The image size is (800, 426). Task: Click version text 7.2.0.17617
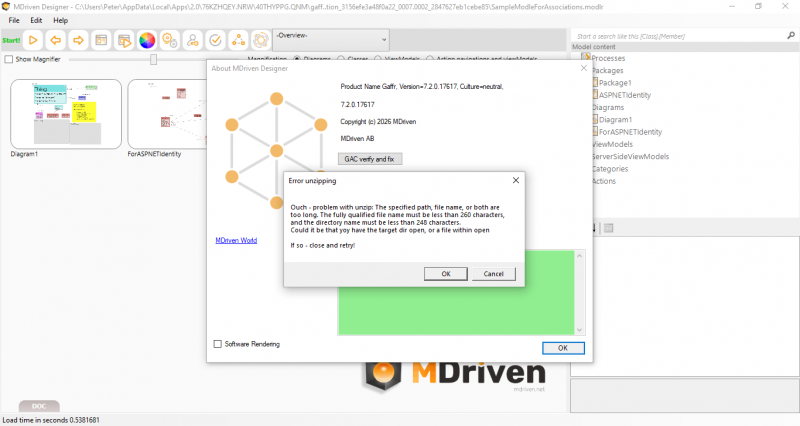358,105
